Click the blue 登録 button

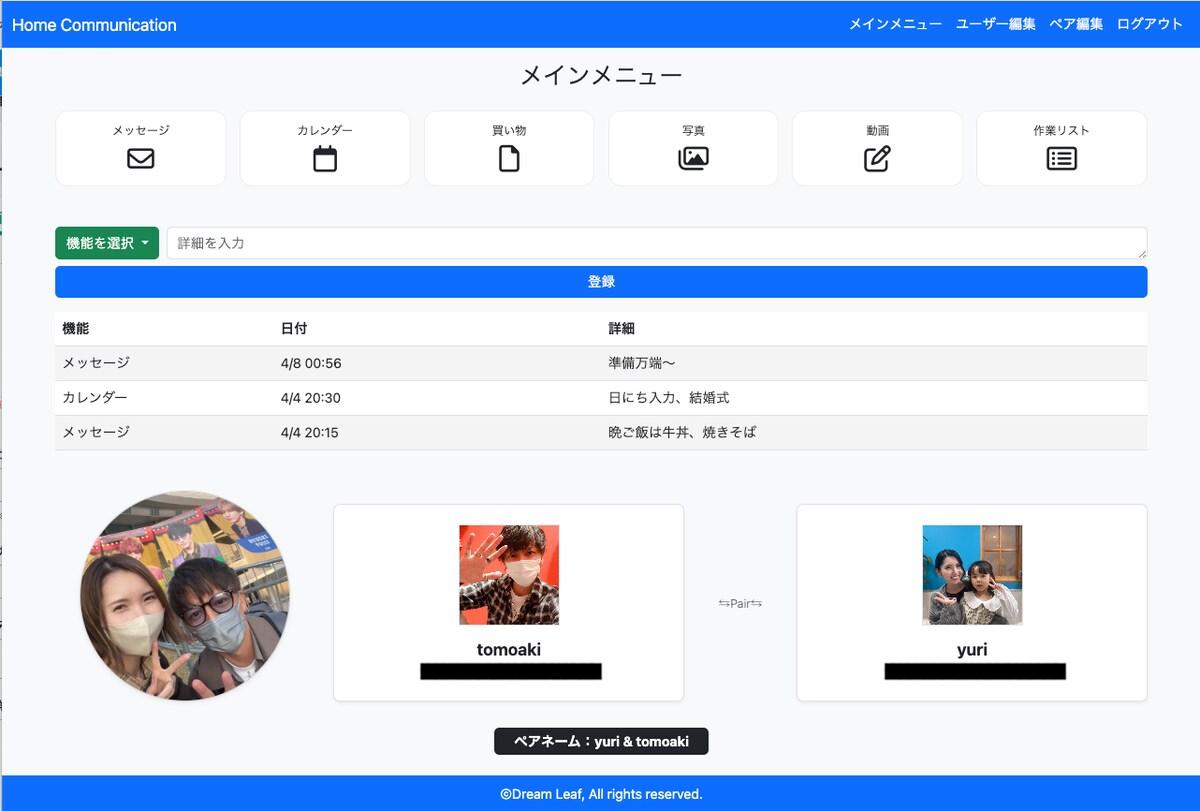pyautogui.click(x=601, y=282)
